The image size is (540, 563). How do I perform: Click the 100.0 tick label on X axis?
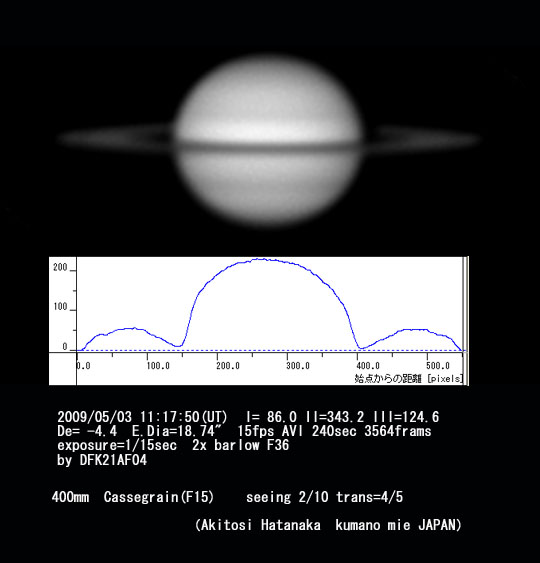pyautogui.click(x=158, y=366)
